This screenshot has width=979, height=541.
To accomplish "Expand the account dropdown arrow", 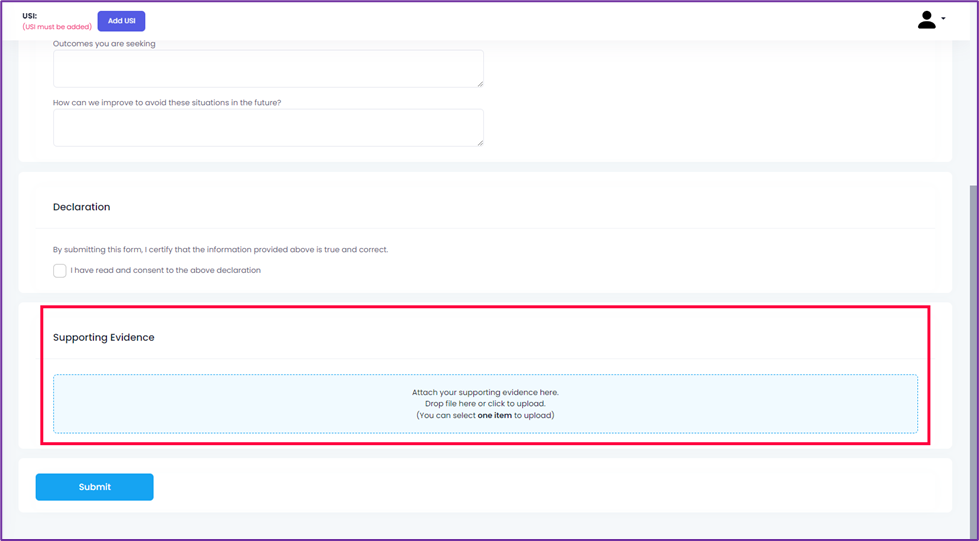I will point(943,18).
